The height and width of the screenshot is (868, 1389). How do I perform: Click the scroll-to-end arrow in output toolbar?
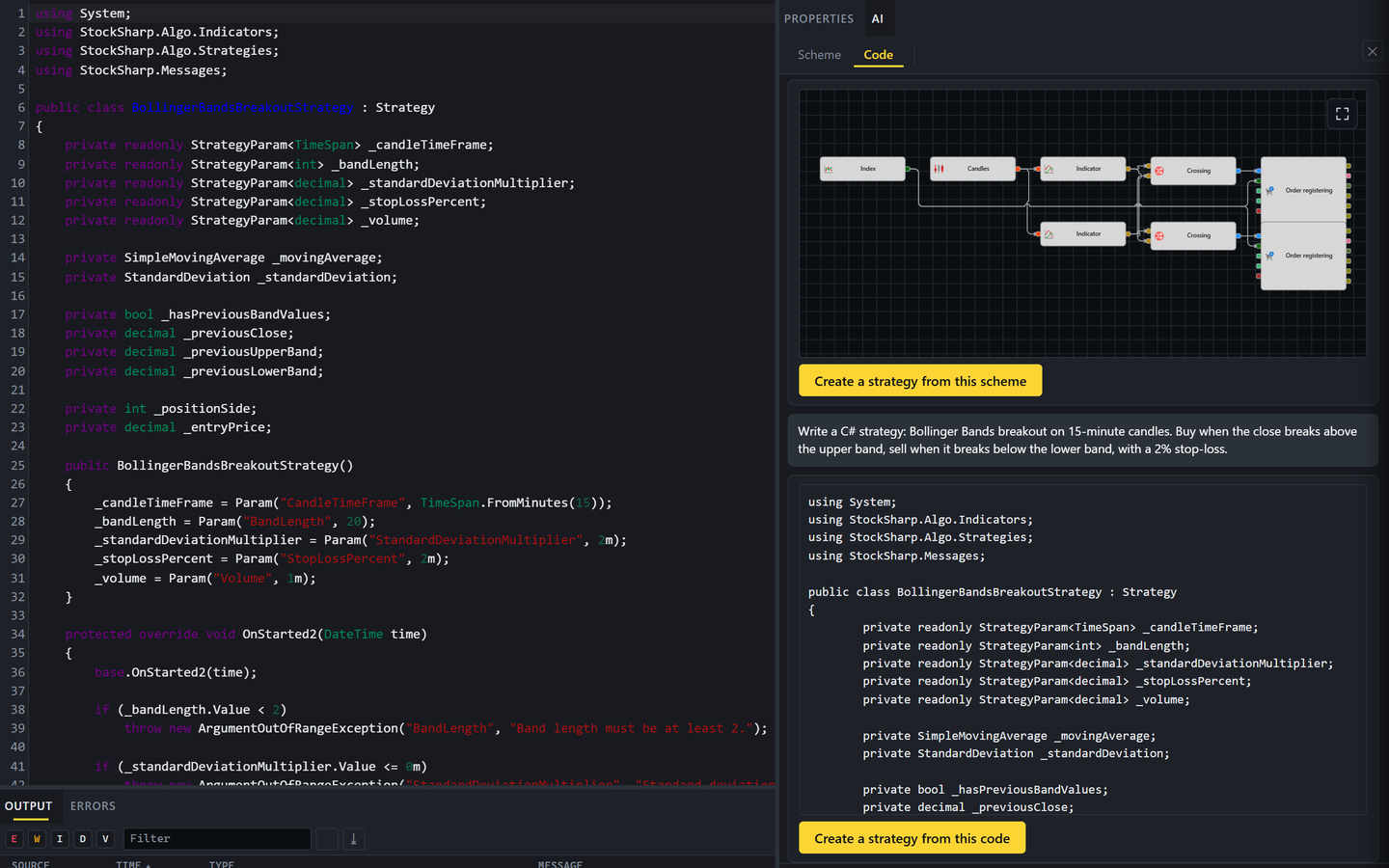coord(353,839)
